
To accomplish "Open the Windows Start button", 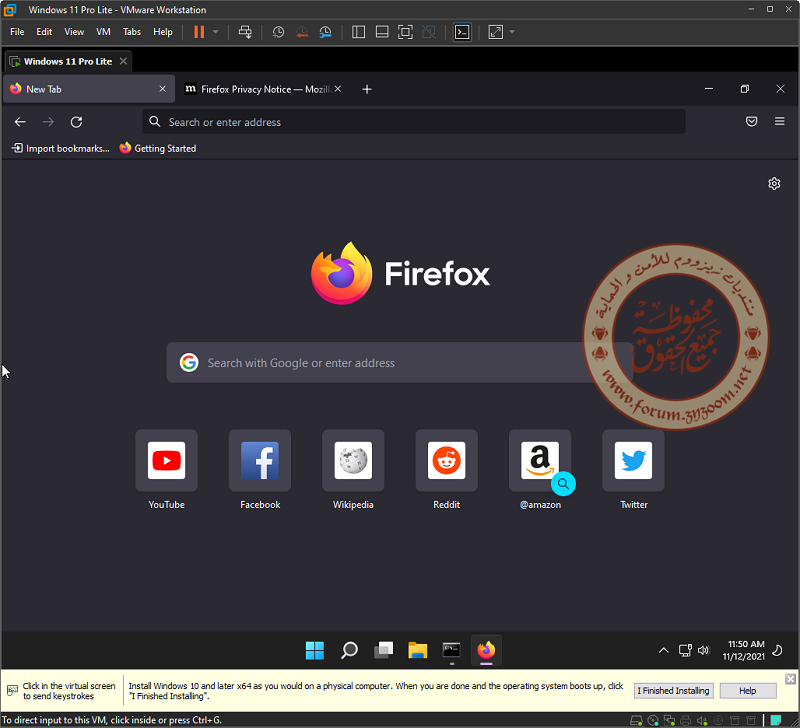I will [x=315, y=650].
